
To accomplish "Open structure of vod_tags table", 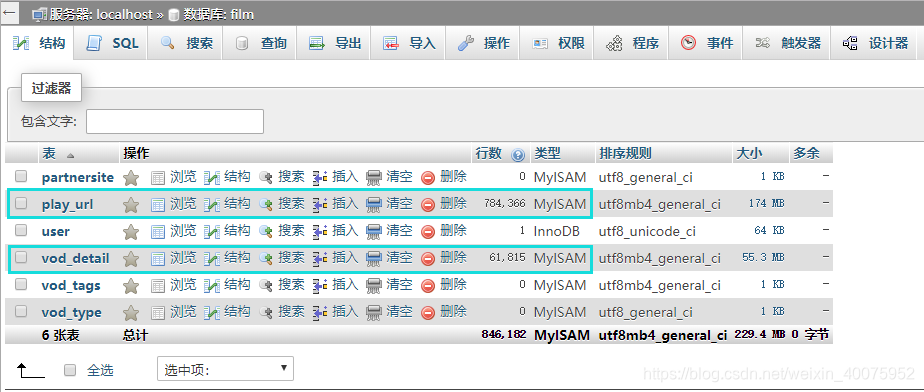I will pos(227,285).
